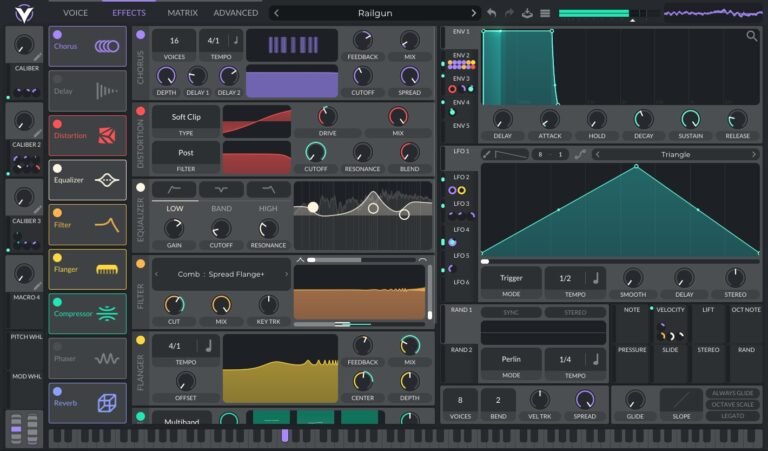Click the LFO 1 tempo note icon
The image size is (768, 451).
point(596,278)
